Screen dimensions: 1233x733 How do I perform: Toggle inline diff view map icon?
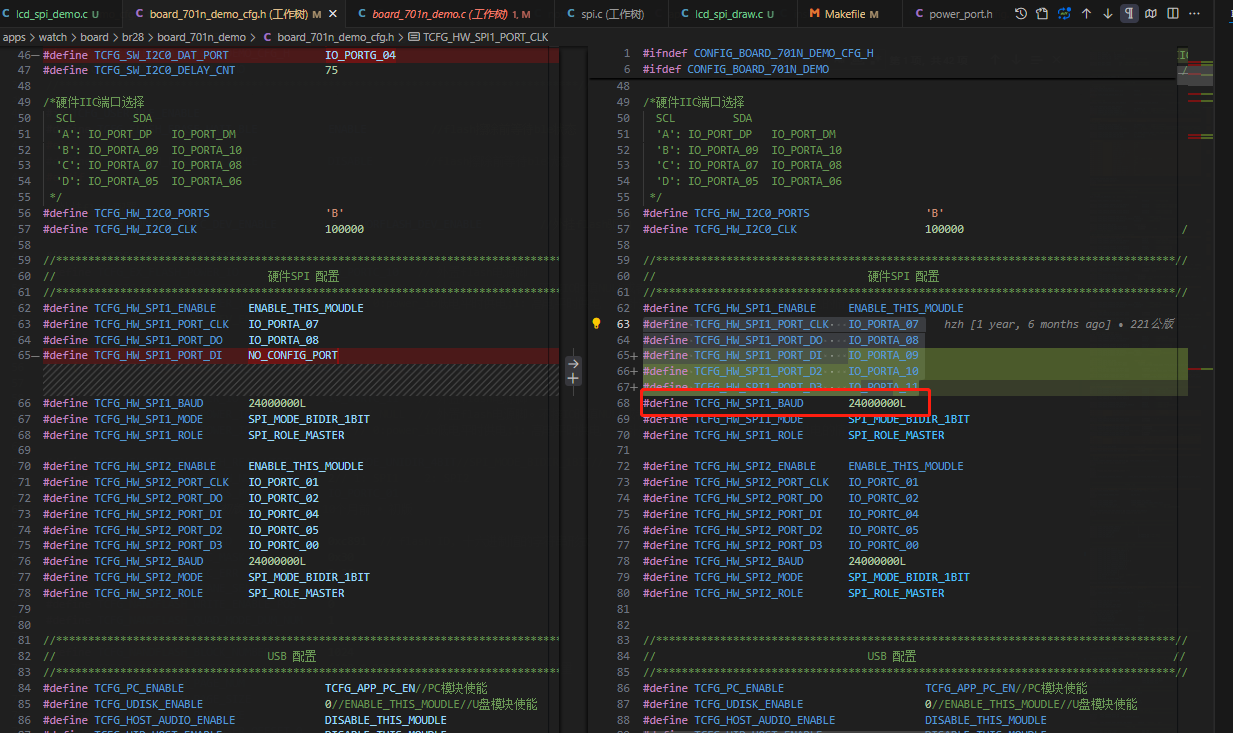tap(1151, 14)
